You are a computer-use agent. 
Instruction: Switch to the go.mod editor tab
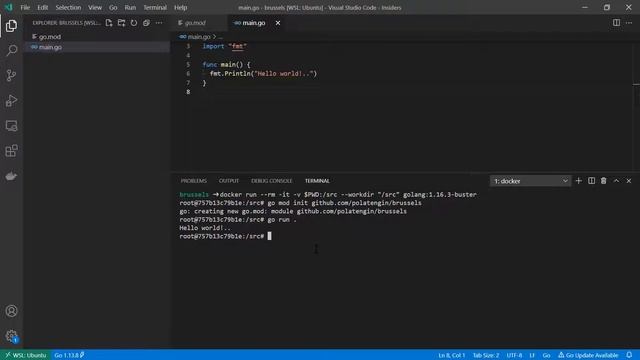click(x=200, y=23)
